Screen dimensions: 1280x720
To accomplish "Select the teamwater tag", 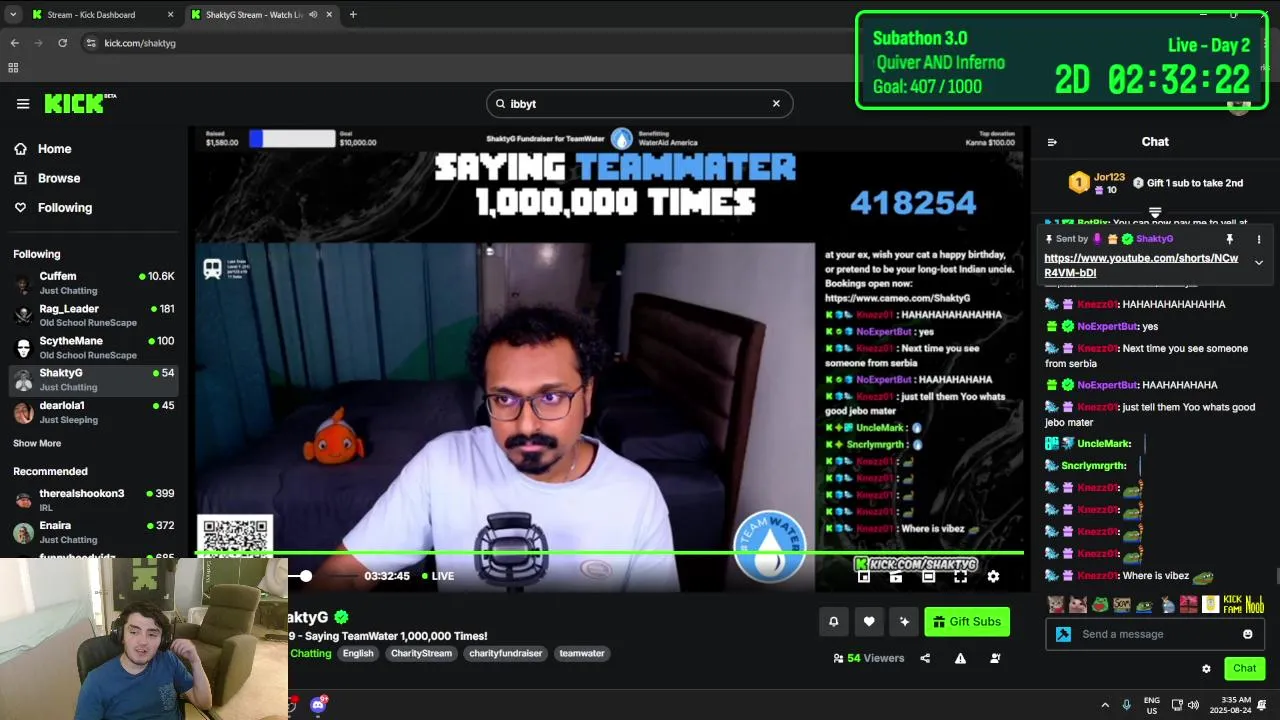I will tap(582, 653).
